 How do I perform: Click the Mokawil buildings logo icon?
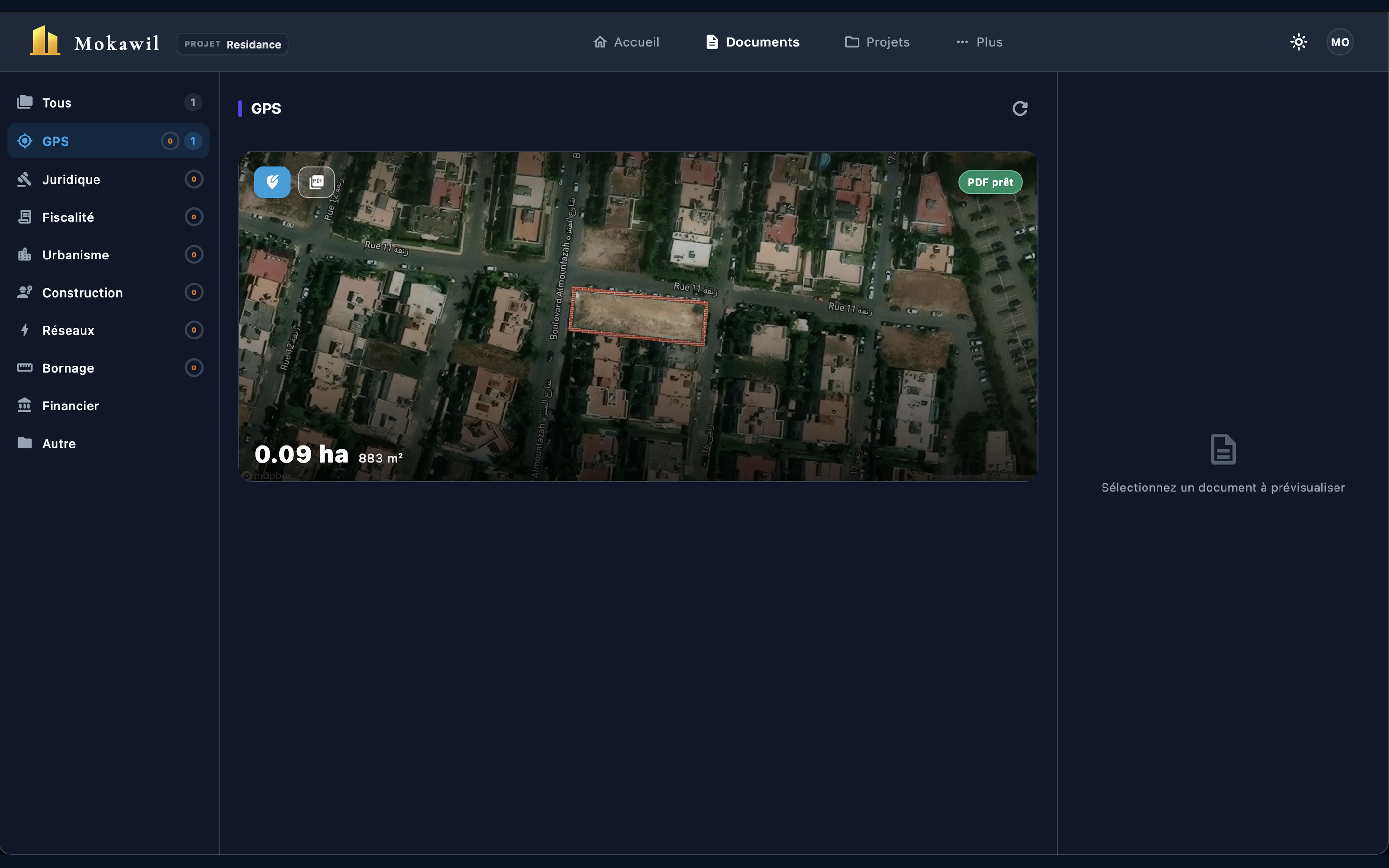pos(45,41)
